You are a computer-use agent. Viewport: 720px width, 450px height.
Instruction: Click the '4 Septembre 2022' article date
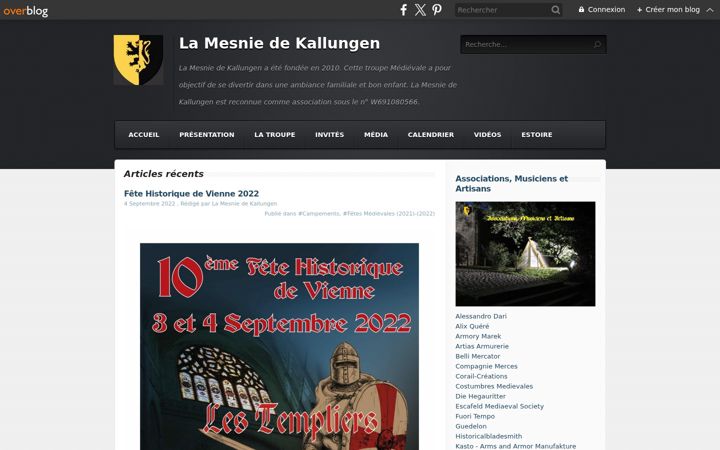(x=149, y=203)
